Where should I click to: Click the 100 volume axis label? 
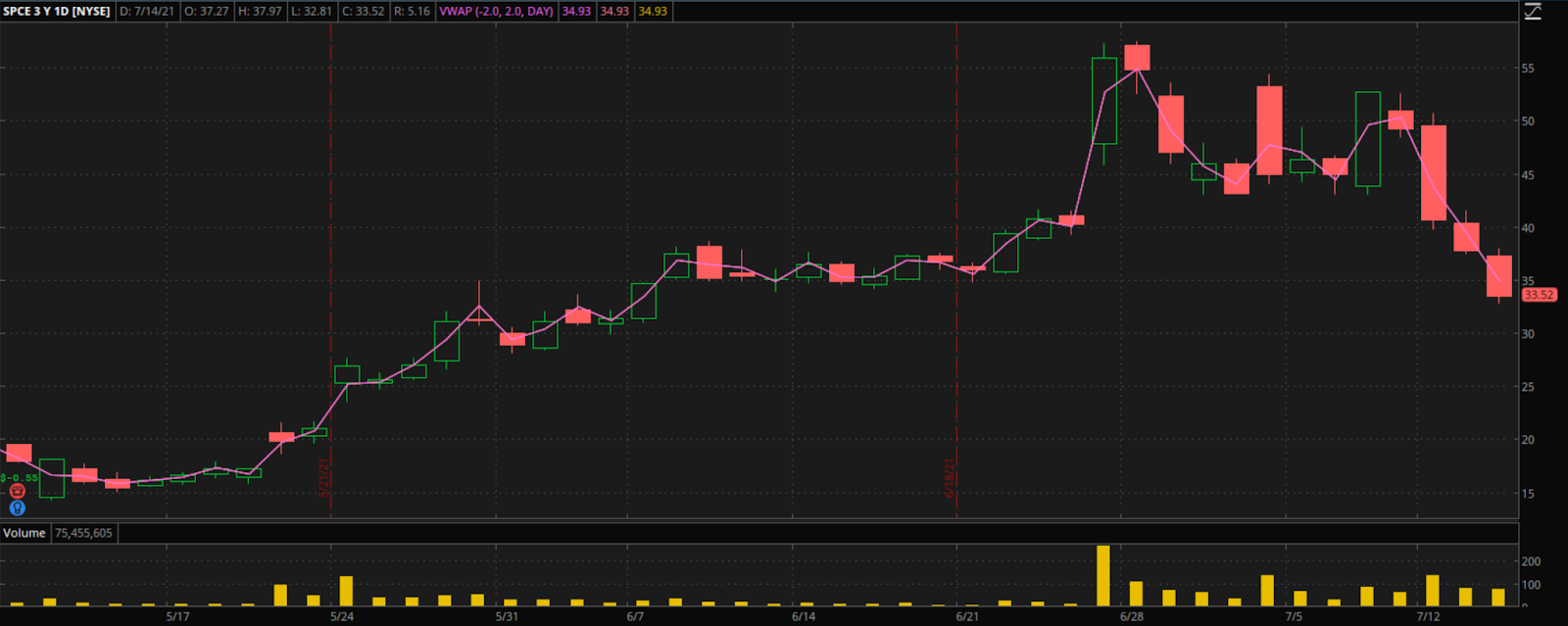coord(1531,585)
